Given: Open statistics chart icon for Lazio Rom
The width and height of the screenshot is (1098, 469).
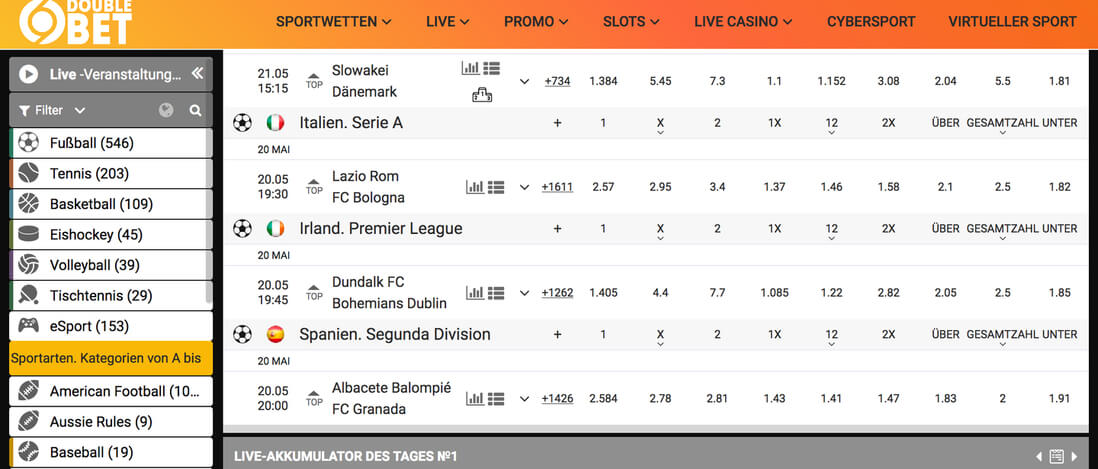Looking at the screenshot, I should click(475, 187).
